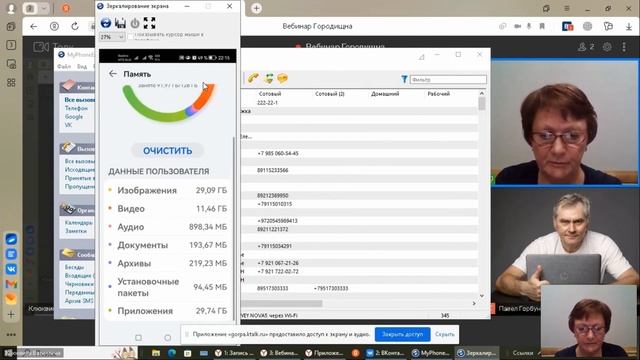Open Видео storage entry
The height and width of the screenshot is (360, 640).
coord(167,209)
